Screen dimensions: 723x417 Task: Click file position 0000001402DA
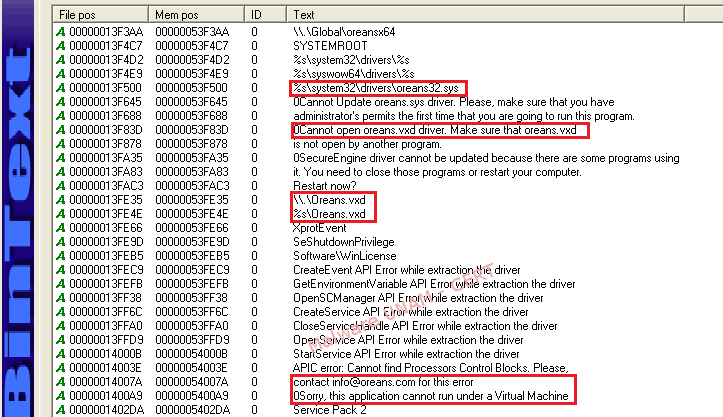point(107,410)
